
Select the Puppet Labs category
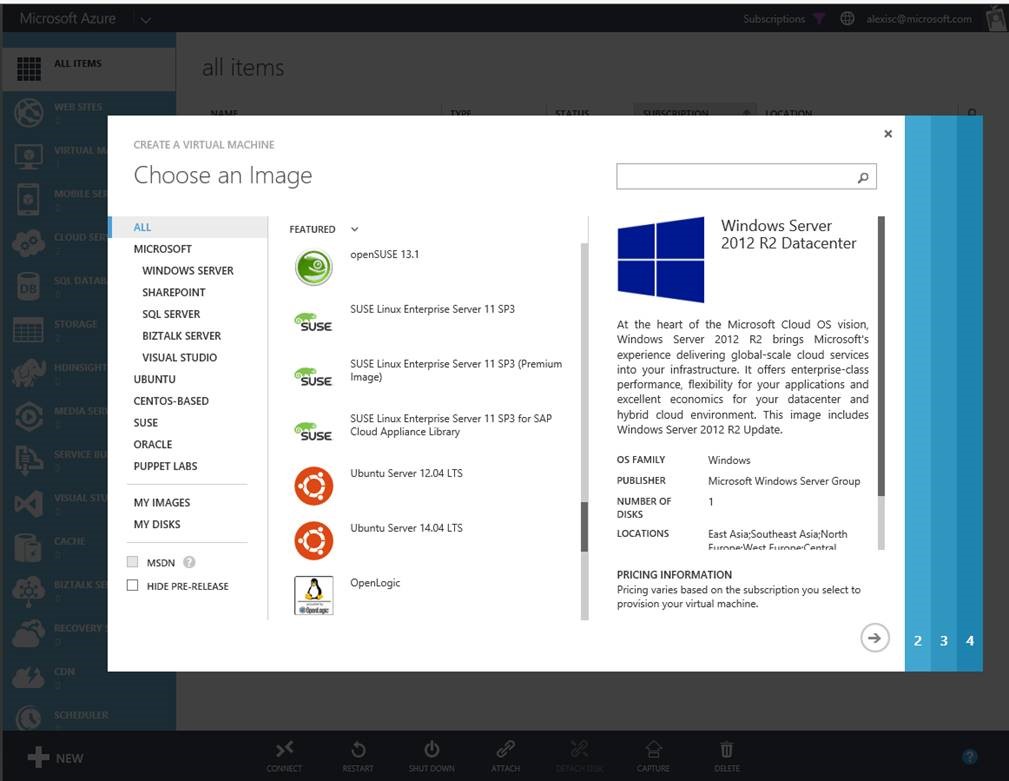(x=165, y=466)
